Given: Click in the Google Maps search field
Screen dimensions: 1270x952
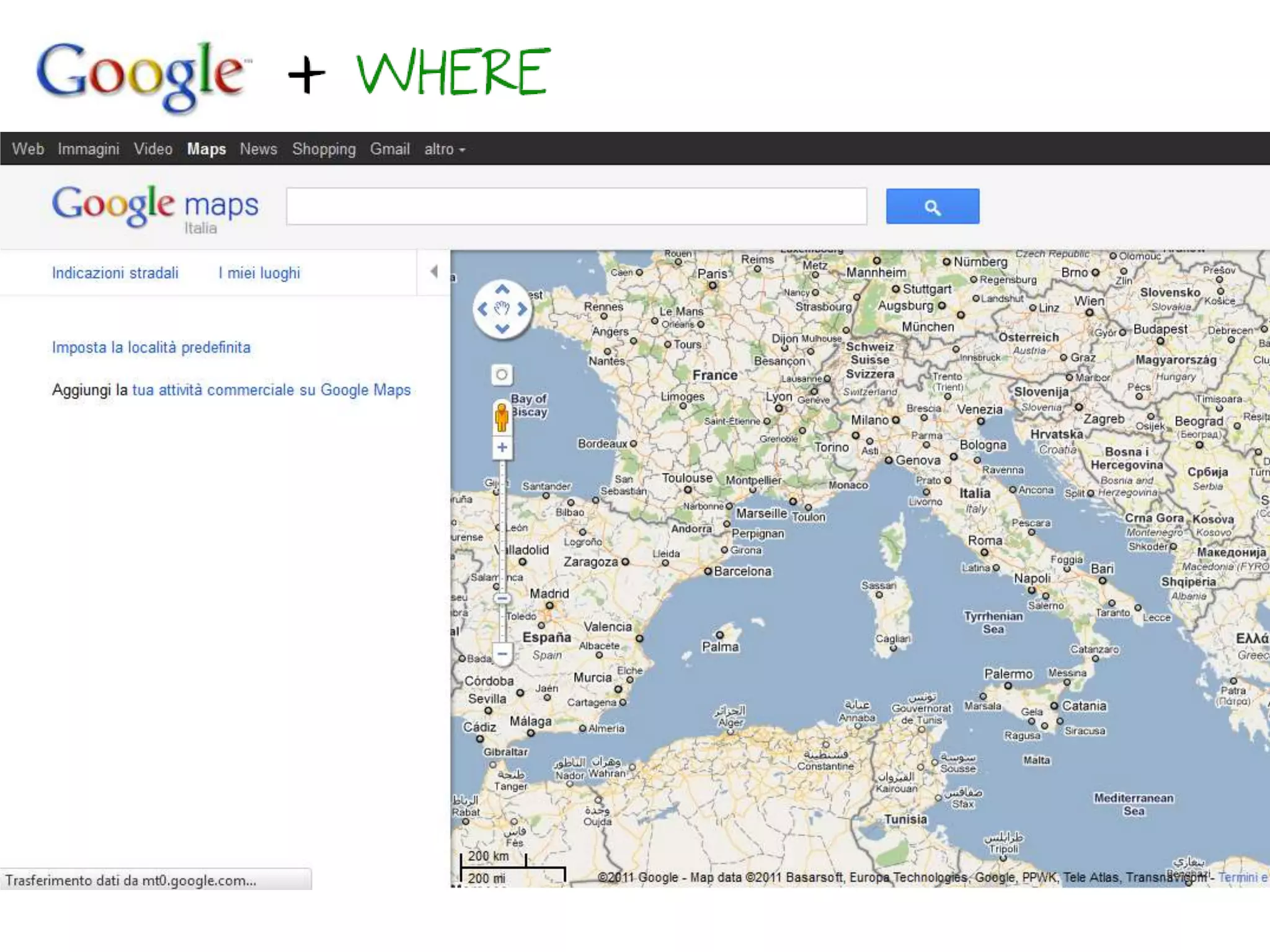Looking at the screenshot, I should point(576,206).
